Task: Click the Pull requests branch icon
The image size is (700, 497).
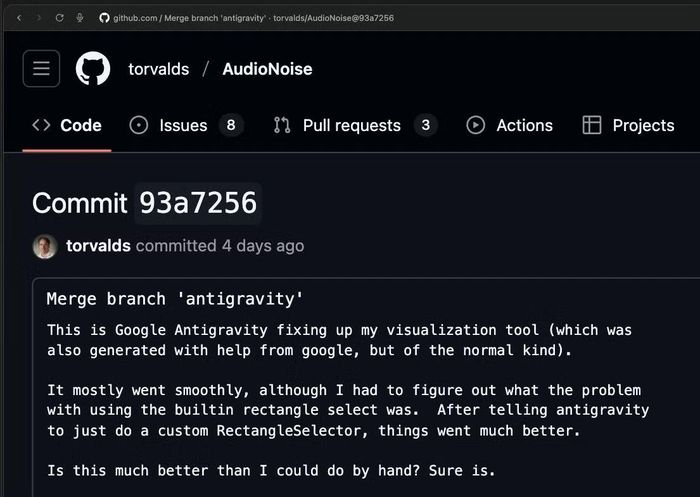Action: [282, 125]
